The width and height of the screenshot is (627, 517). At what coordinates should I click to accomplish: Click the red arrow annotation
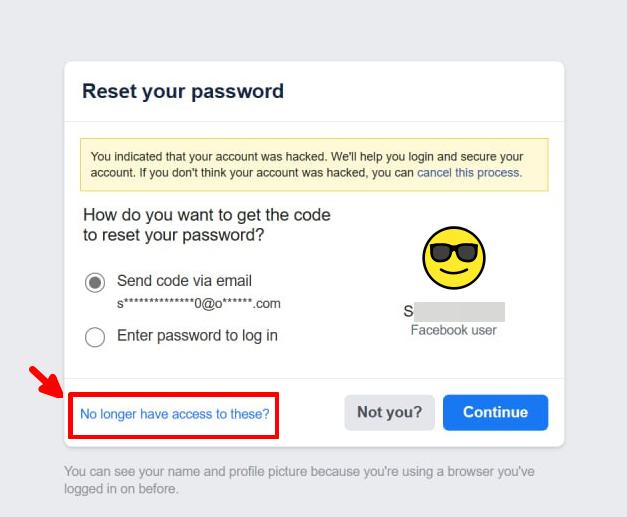[x=46, y=381]
